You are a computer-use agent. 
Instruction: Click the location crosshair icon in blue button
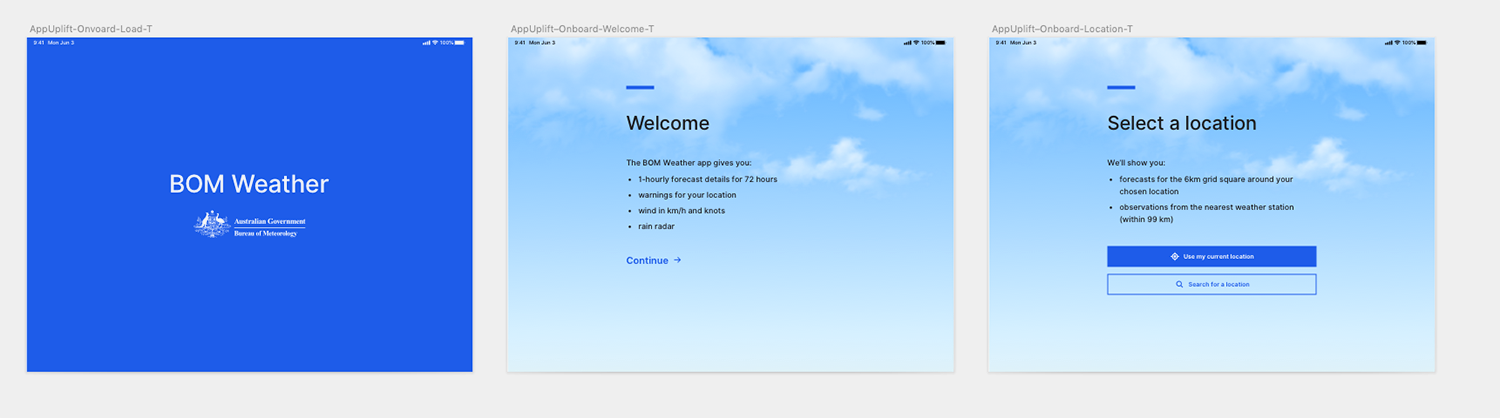tap(1175, 256)
